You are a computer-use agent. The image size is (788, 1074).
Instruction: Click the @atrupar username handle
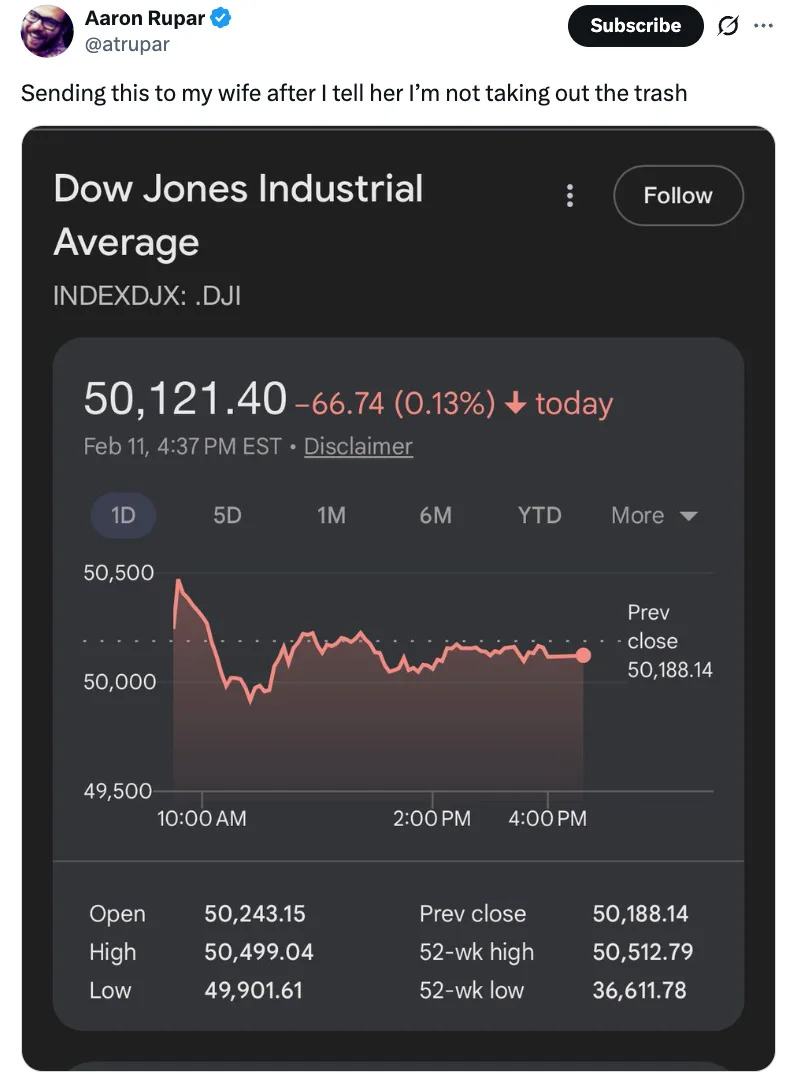point(127,44)
